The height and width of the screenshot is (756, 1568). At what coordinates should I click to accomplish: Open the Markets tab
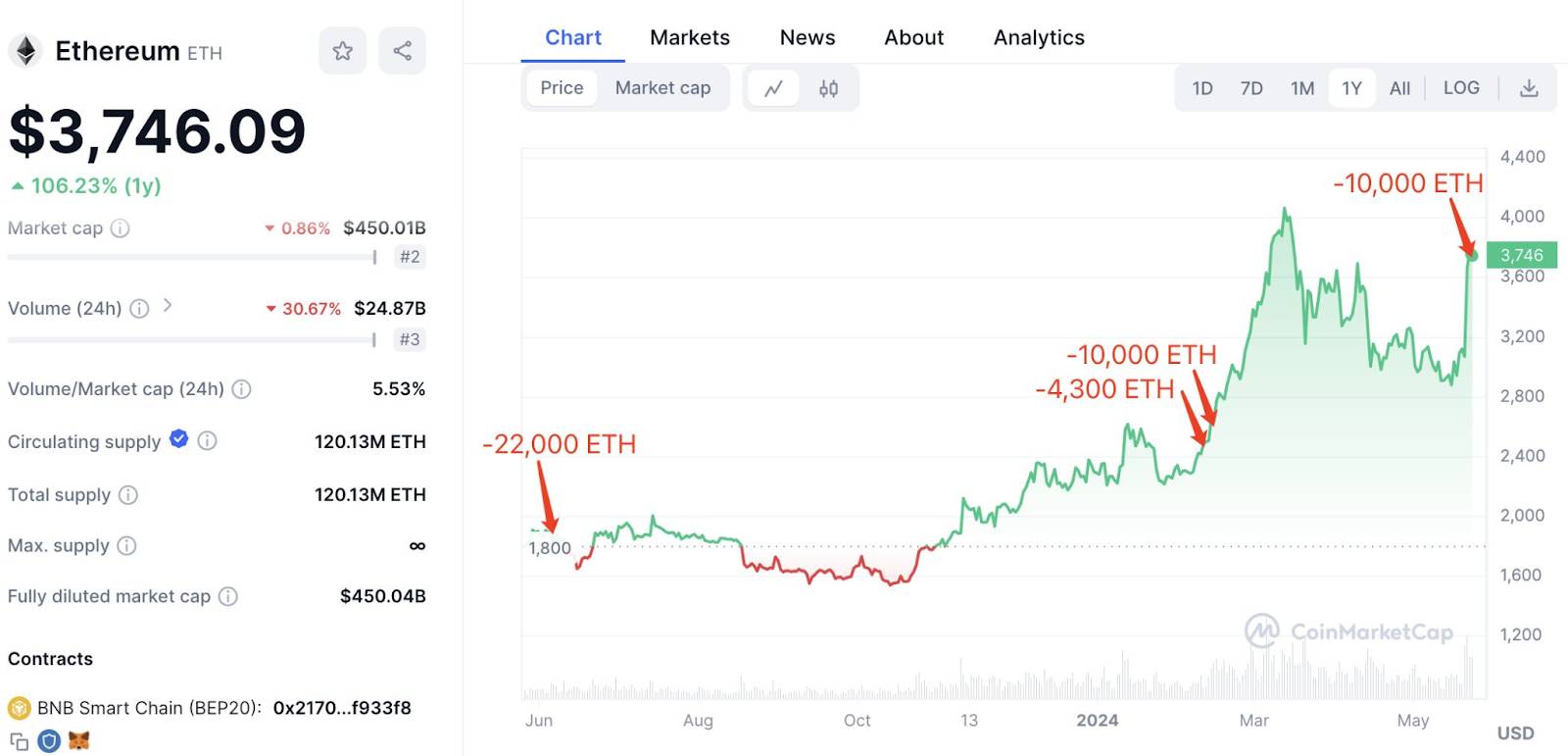[x=689, y=37]
